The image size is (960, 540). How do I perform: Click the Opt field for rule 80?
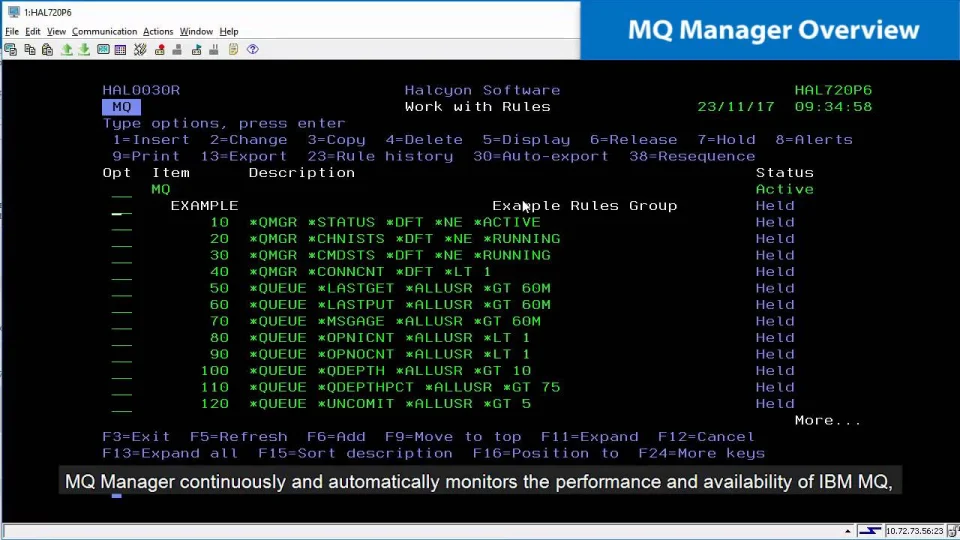(122, 339)
